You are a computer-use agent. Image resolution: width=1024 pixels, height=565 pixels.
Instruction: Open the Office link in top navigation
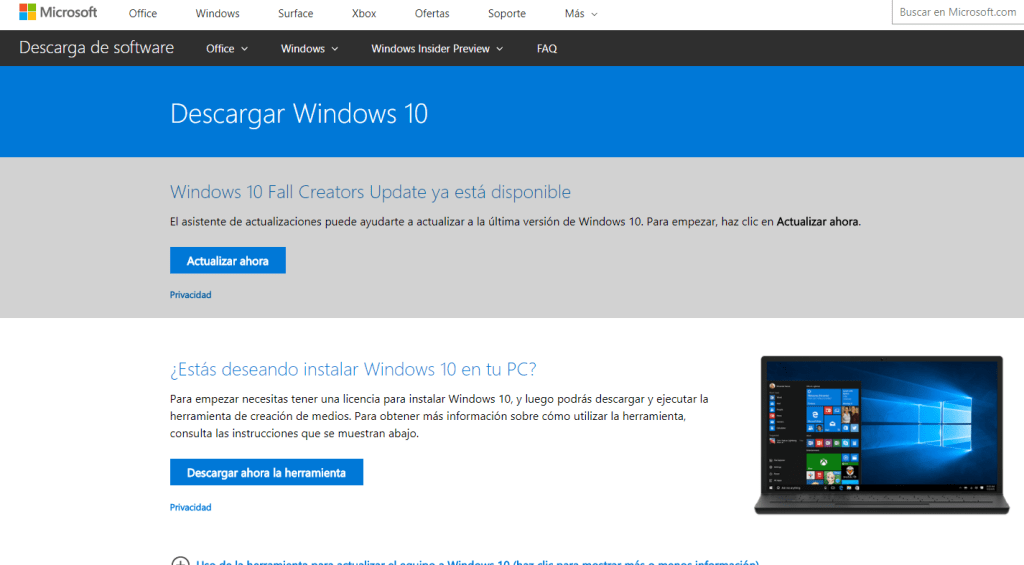[x=142, y=13]
